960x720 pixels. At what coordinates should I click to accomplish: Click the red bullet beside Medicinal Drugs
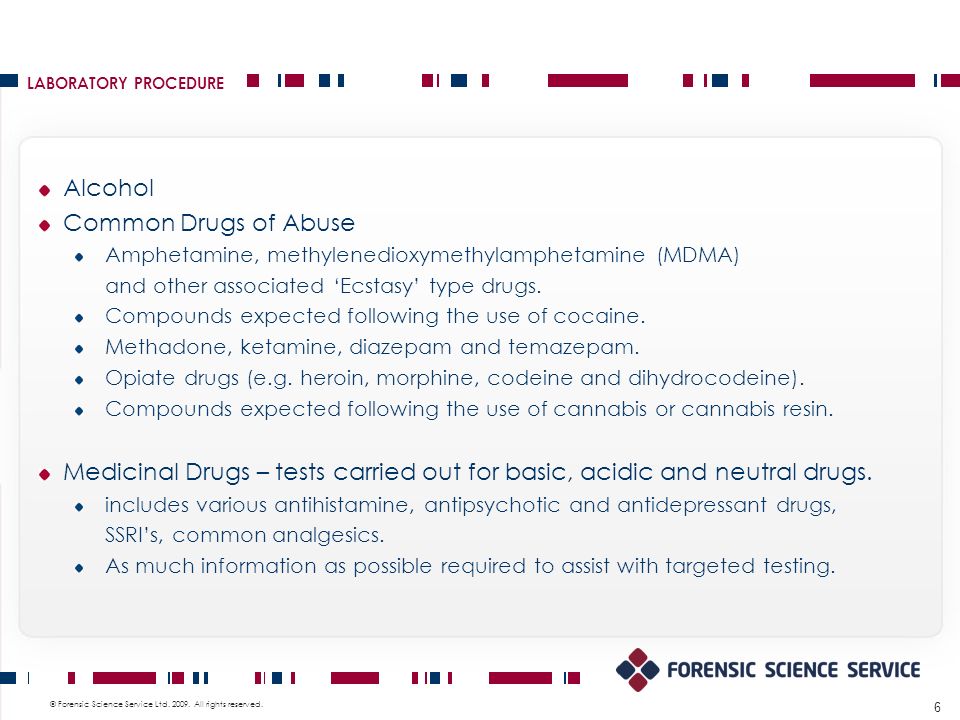(x=44, y=474)
